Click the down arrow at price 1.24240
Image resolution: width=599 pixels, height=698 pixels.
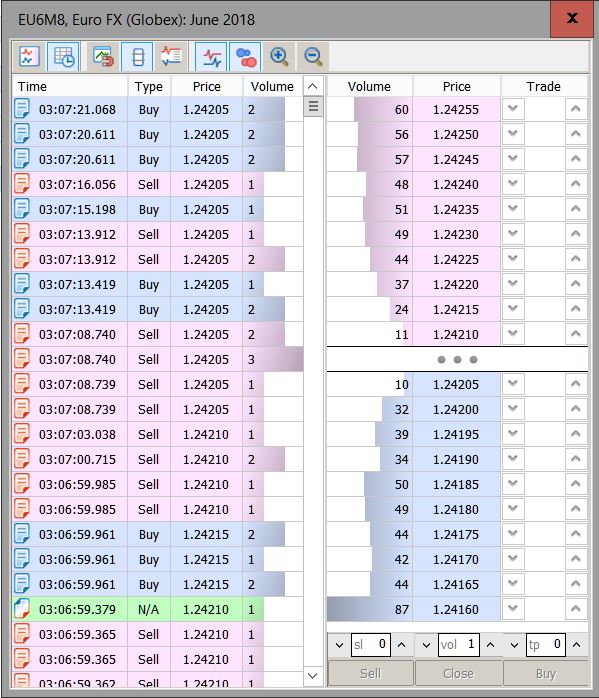(x=513, y=183)
